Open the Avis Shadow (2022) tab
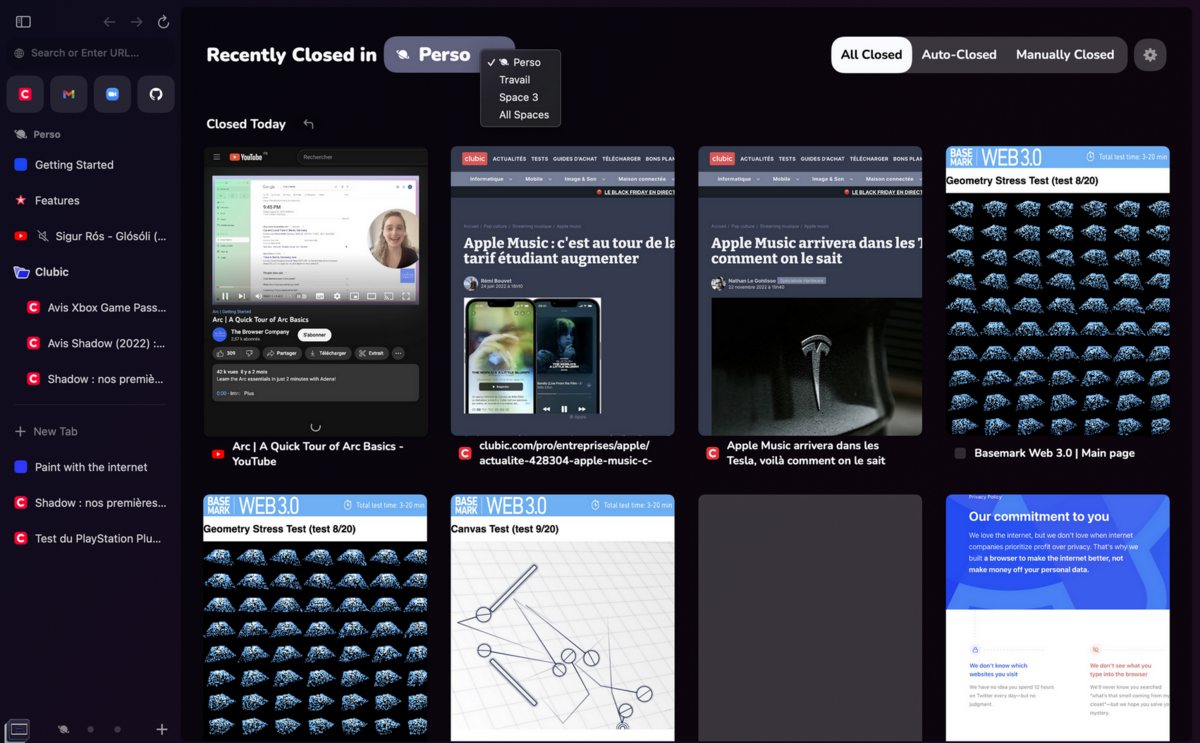 point(97,344)
